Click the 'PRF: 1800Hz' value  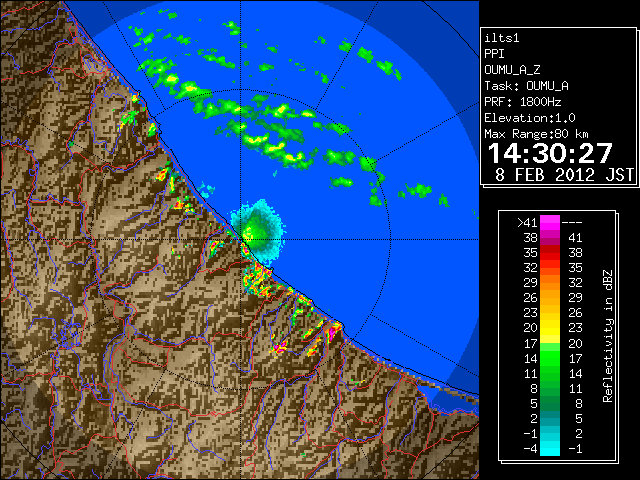(522, 102)
